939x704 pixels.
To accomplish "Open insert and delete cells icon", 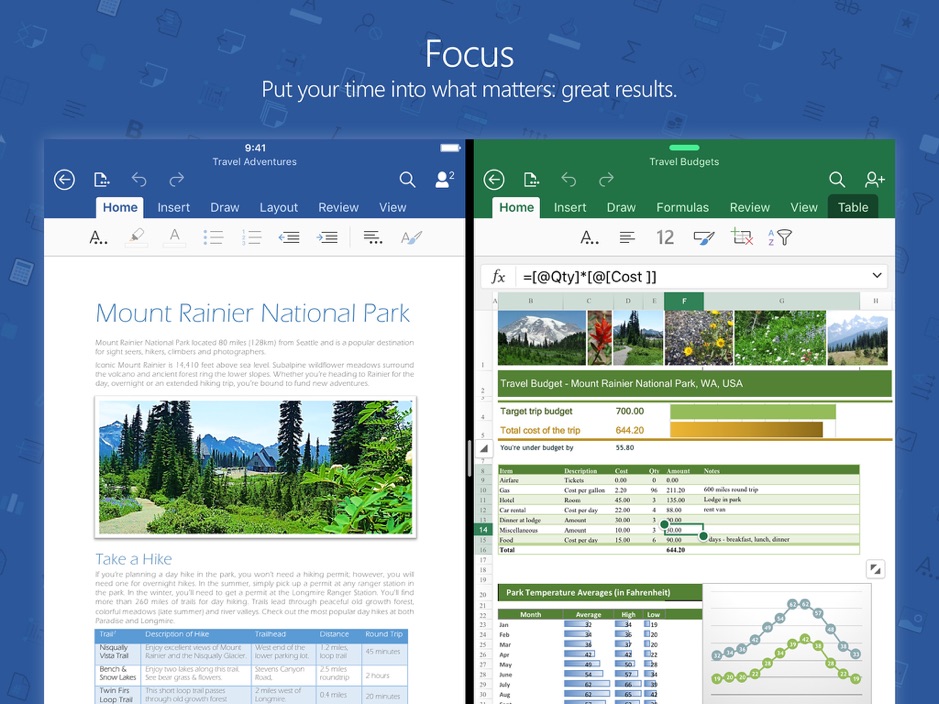I will coord(742,237).
